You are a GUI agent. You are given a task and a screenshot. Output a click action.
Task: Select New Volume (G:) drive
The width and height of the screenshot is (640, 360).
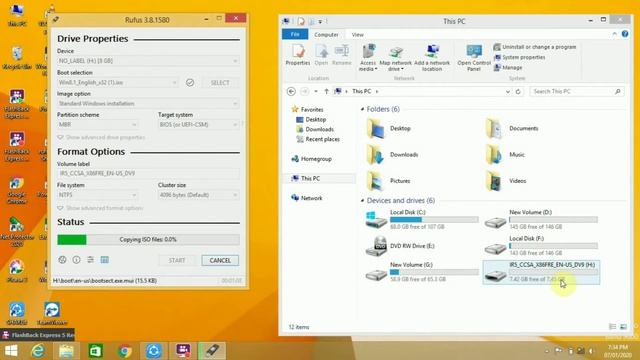(422, 272)
